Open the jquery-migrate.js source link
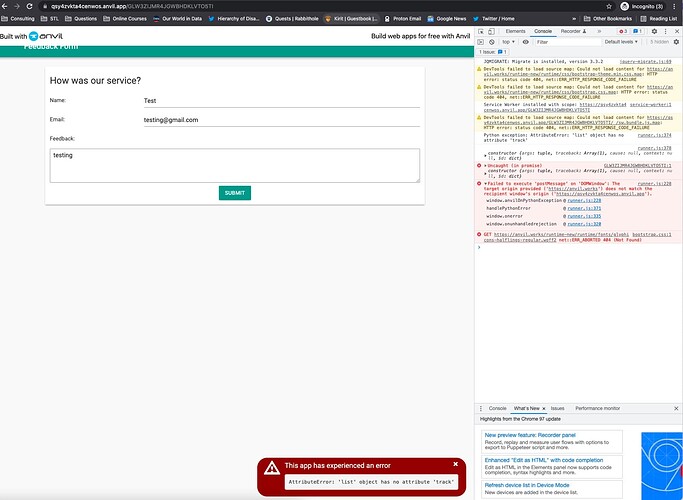The height and width of the screenshot is (500, 683). 646,62
